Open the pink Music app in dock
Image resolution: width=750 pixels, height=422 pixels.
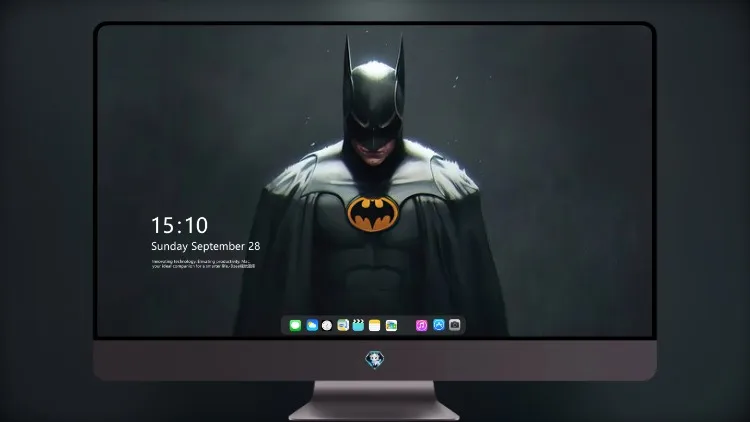tap(421, 325)
